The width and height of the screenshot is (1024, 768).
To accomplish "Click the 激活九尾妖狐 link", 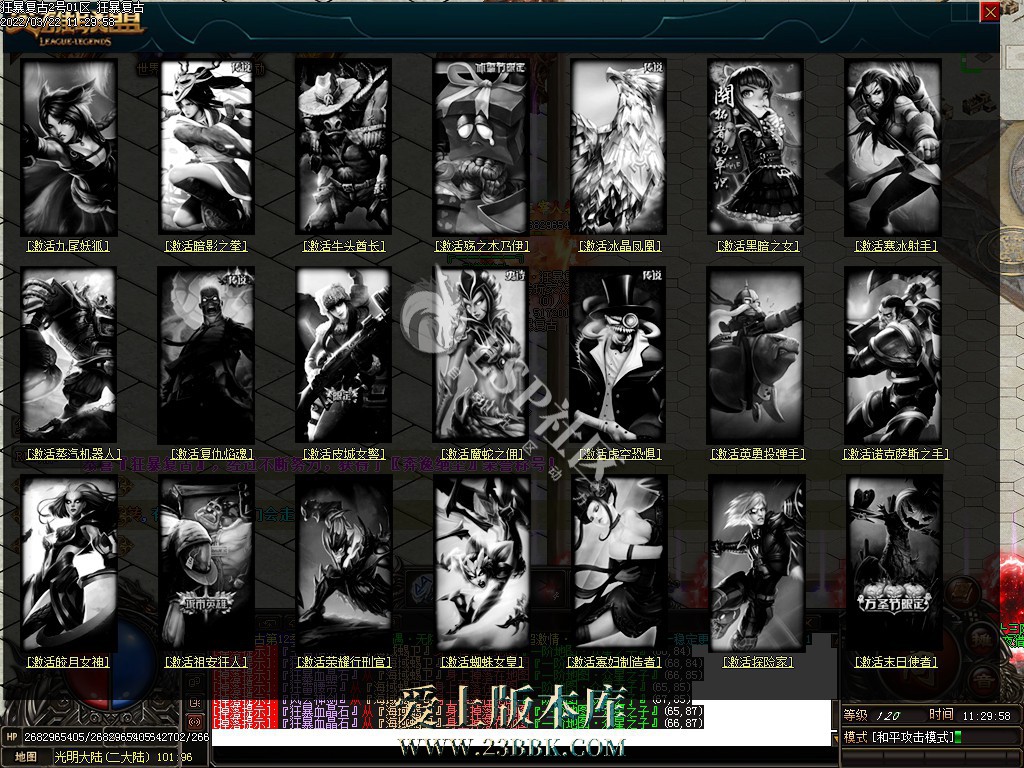I will coord(68,246).
